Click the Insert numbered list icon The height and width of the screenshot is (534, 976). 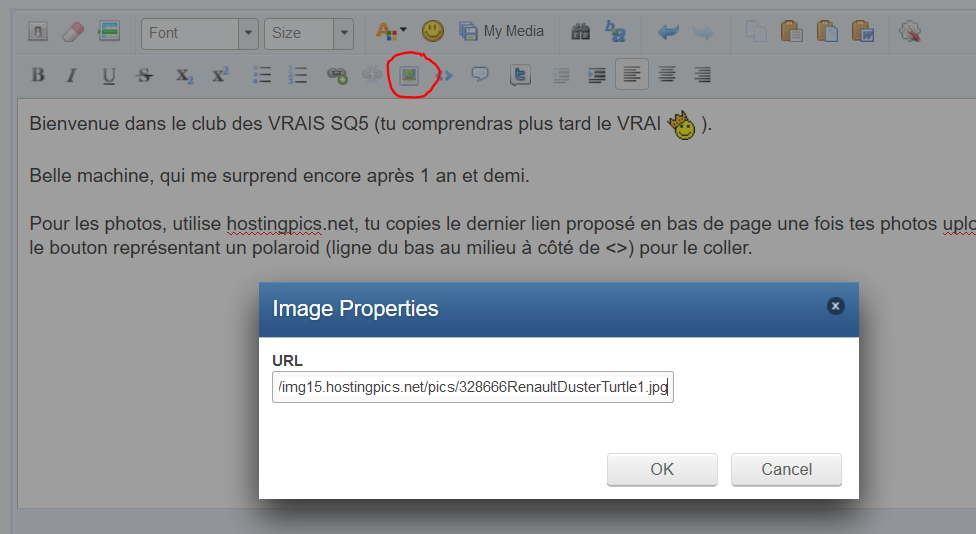click(x=297, y=75)
